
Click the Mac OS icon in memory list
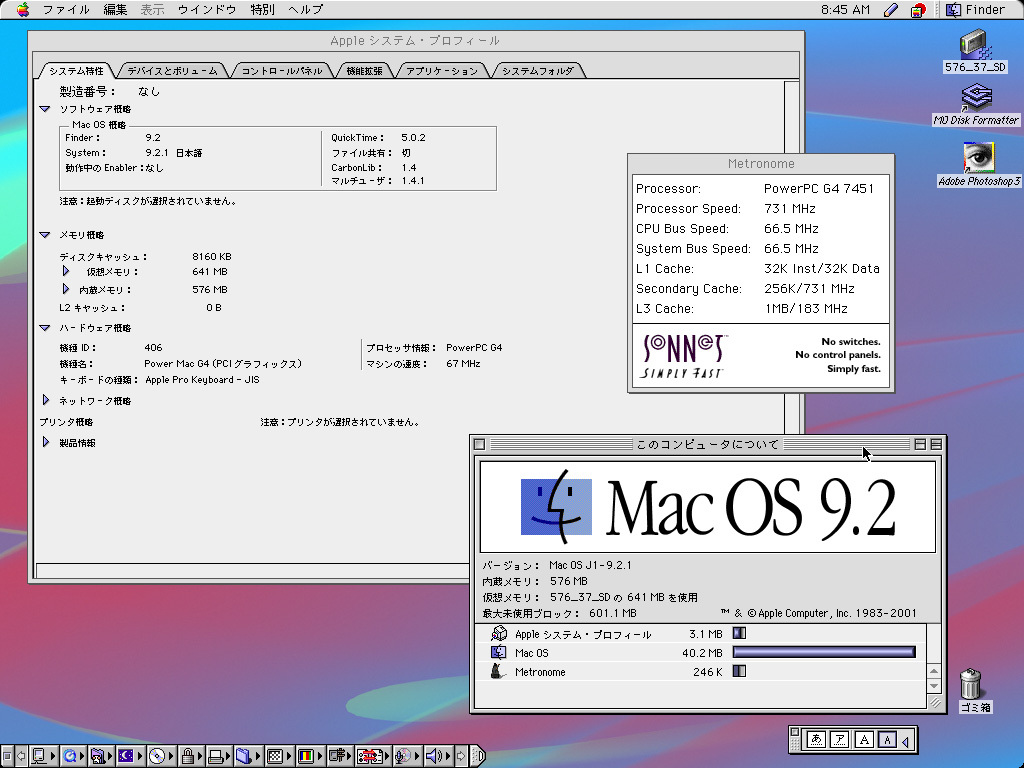[x=499, y=652]
